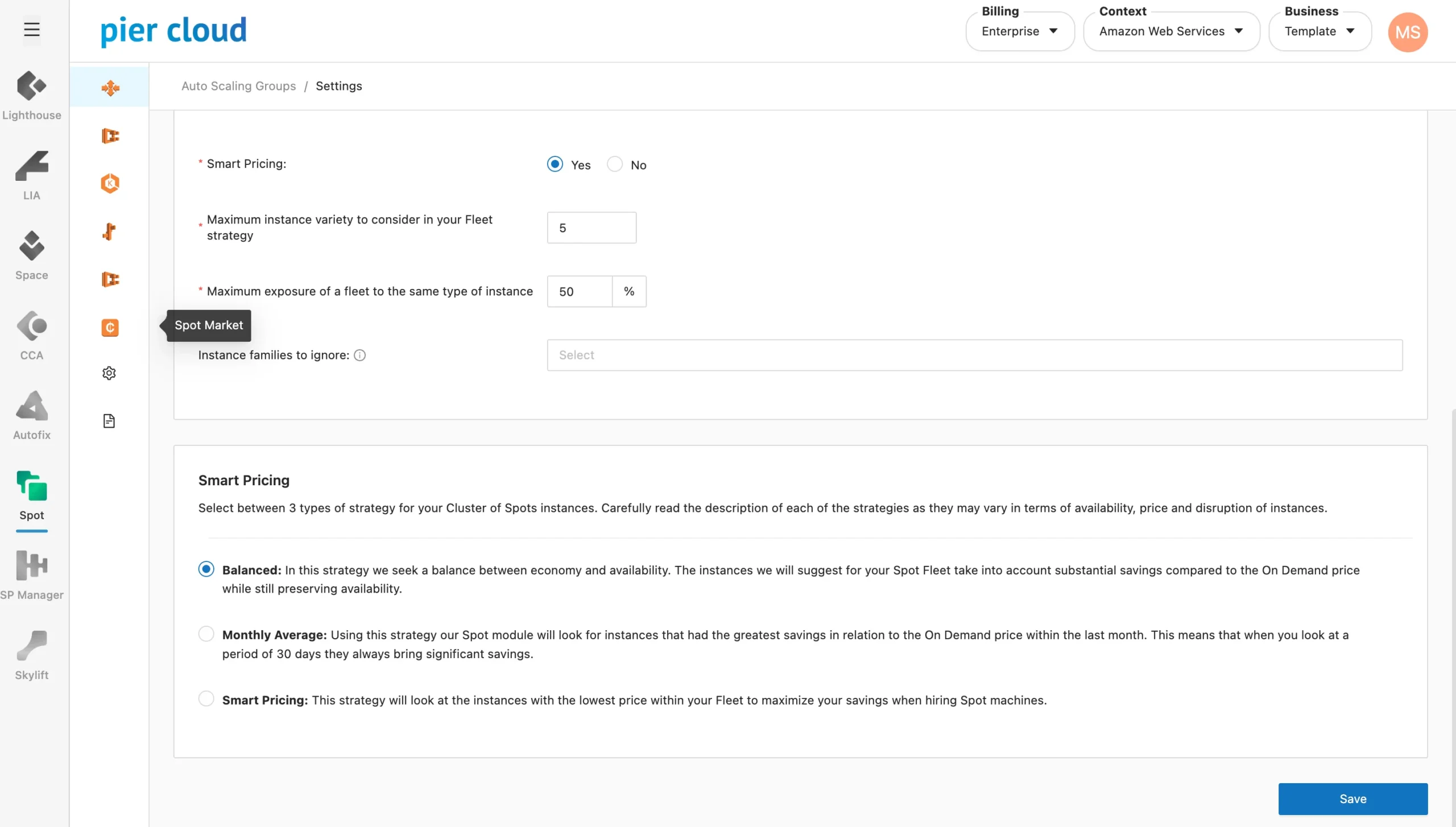
Task: Select the Monthly Average strategy
Action: click(x=206, y=634)
